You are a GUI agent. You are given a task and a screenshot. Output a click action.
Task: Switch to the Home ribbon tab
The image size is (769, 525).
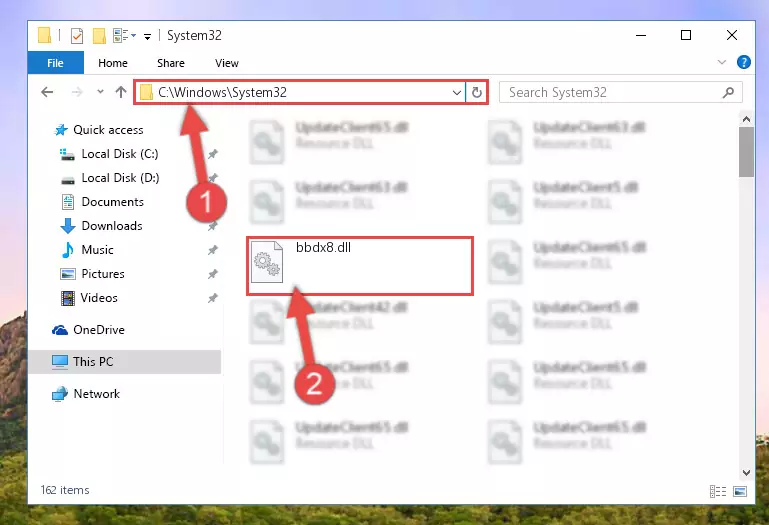(113, 63)
